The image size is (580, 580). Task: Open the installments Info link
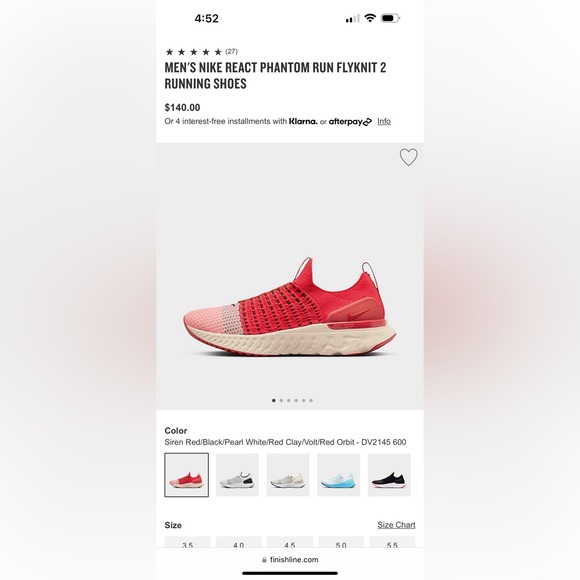[384, 121]
